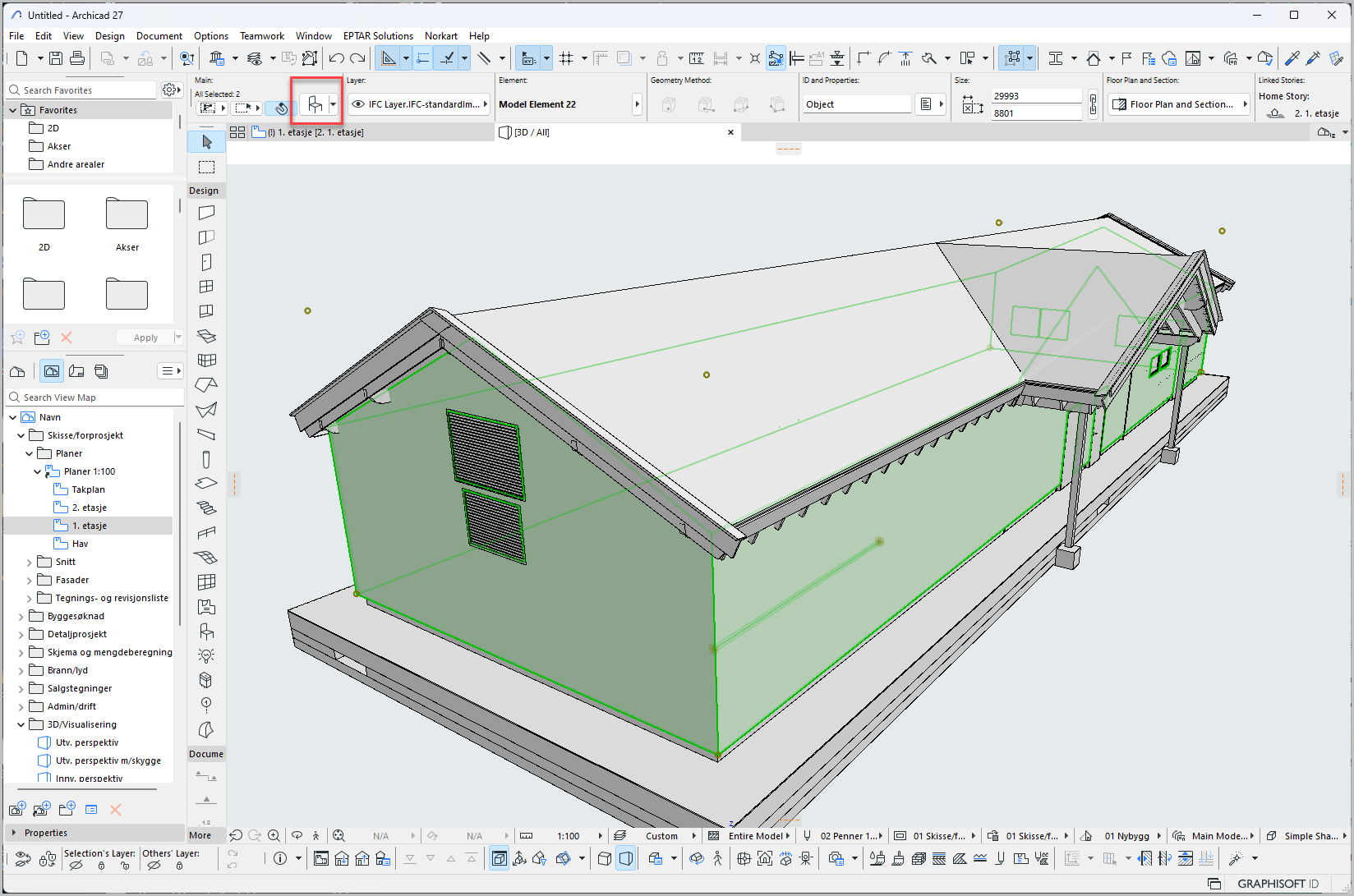Click the Print icon
Image resolution: width=1354 pixels, height=896 pixels.
point(77,58)
